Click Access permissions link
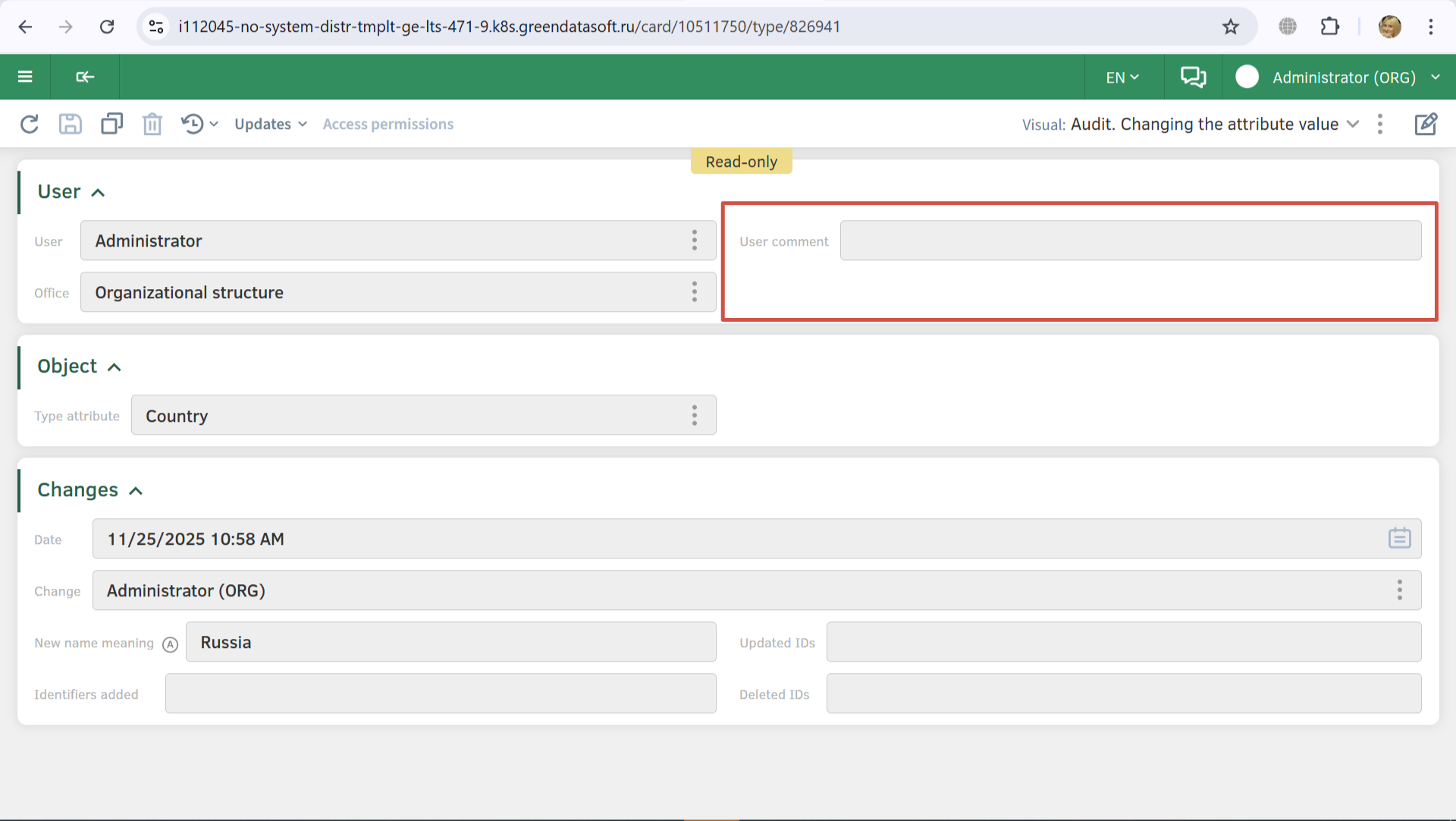The image size is (1456, 821). click(x=388, y=124)
